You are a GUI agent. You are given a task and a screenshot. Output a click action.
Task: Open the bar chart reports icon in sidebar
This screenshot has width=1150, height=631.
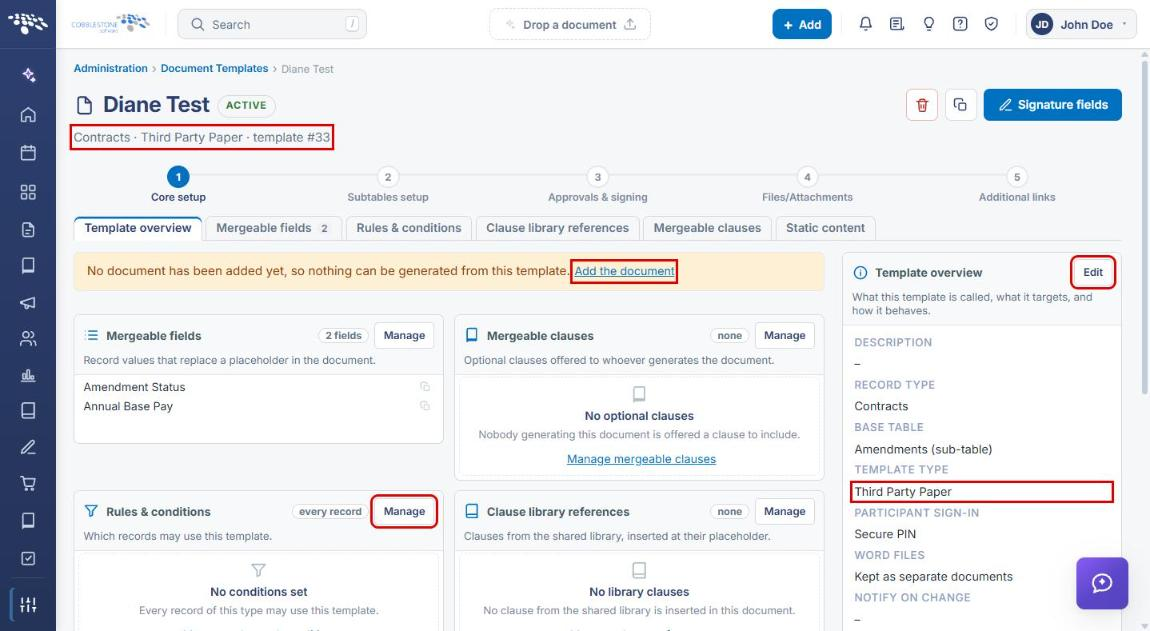[x=28, y=375]
